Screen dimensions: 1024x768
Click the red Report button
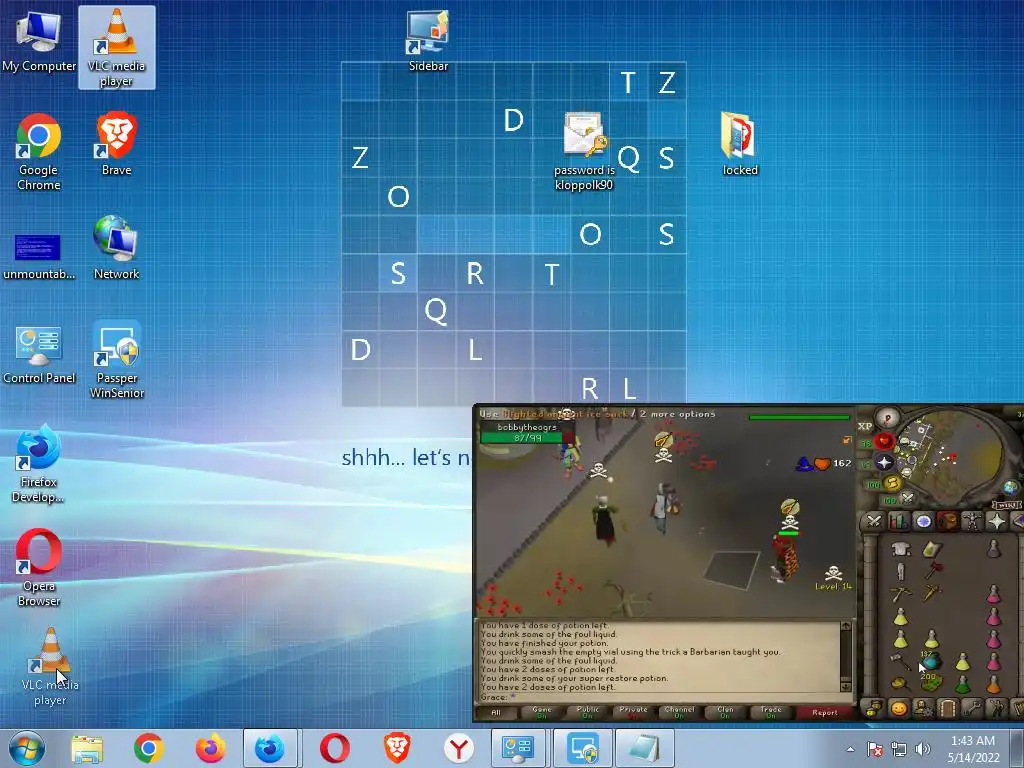point(825,712)
